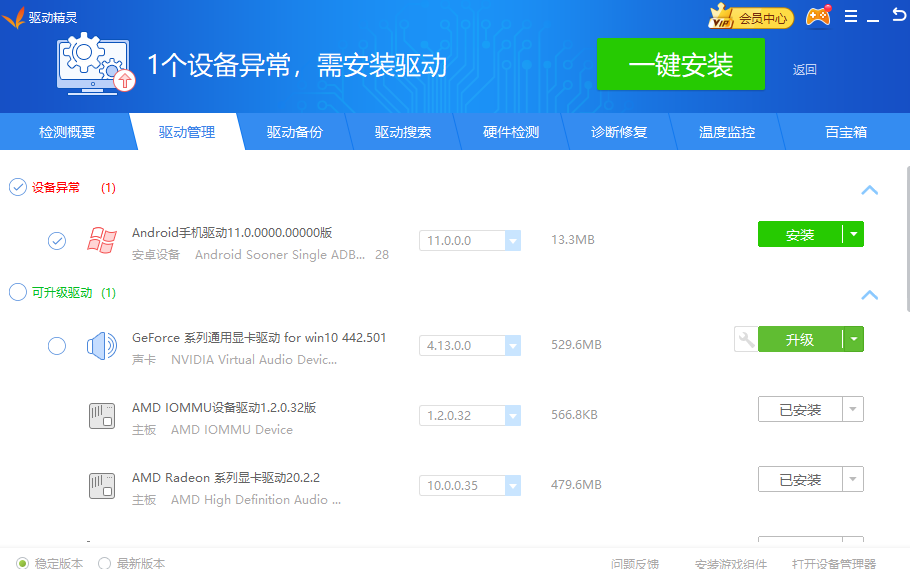Click the 529.6MB size value
The width and height of the screenshot is (910, 569).
pyautogui.click(x=576, y=345)
